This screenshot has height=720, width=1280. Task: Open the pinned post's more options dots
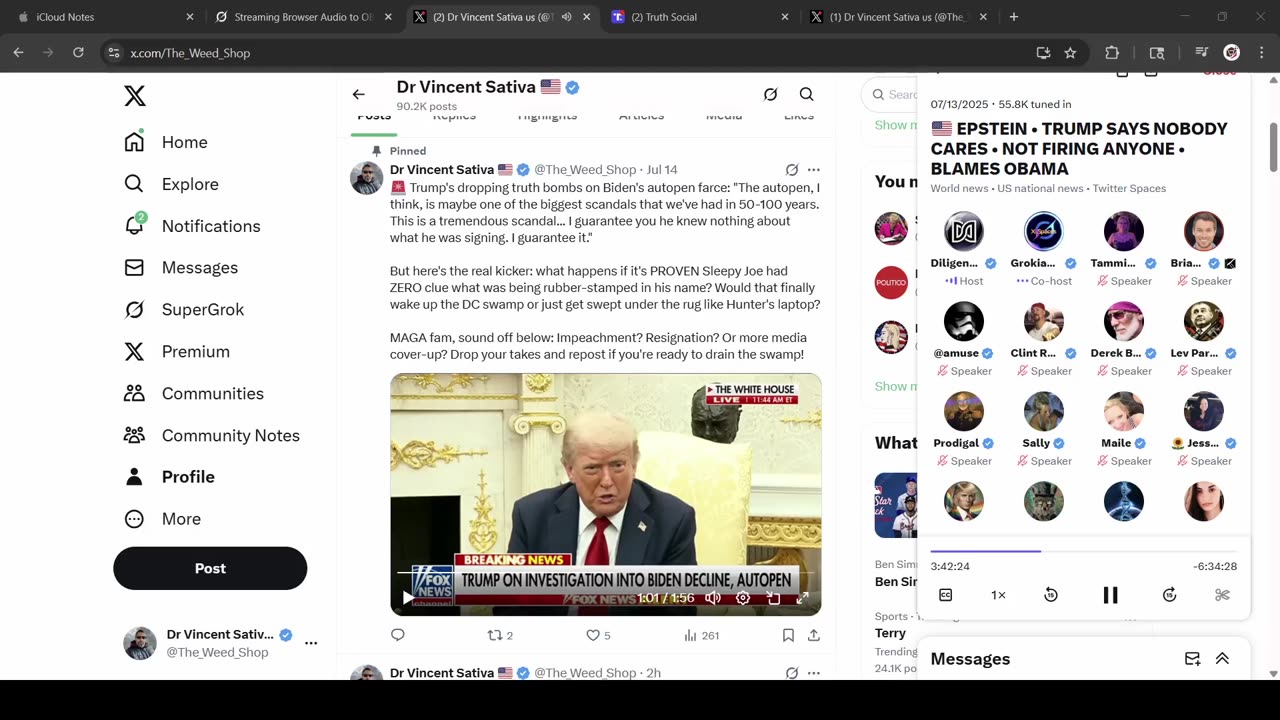[x=814, y=170]
